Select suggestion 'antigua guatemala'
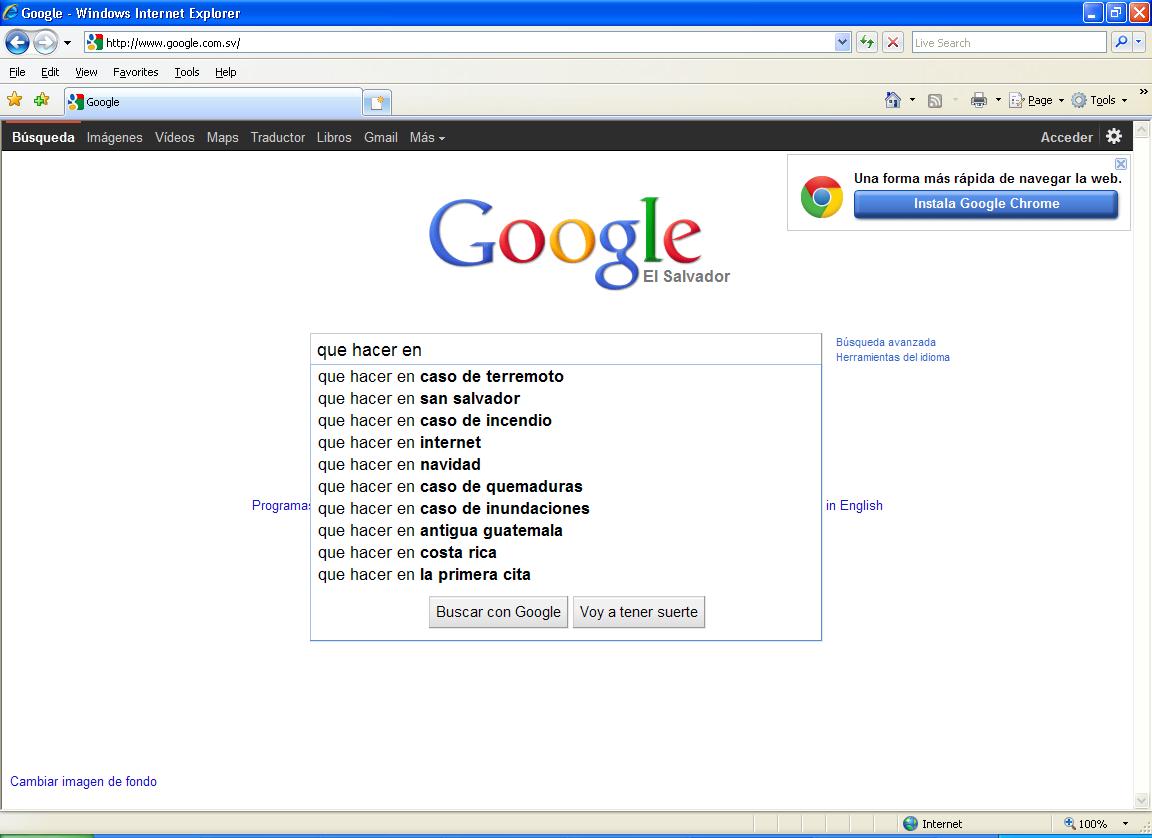Screen dimensions: 1152x838 [x=566, y=531]
